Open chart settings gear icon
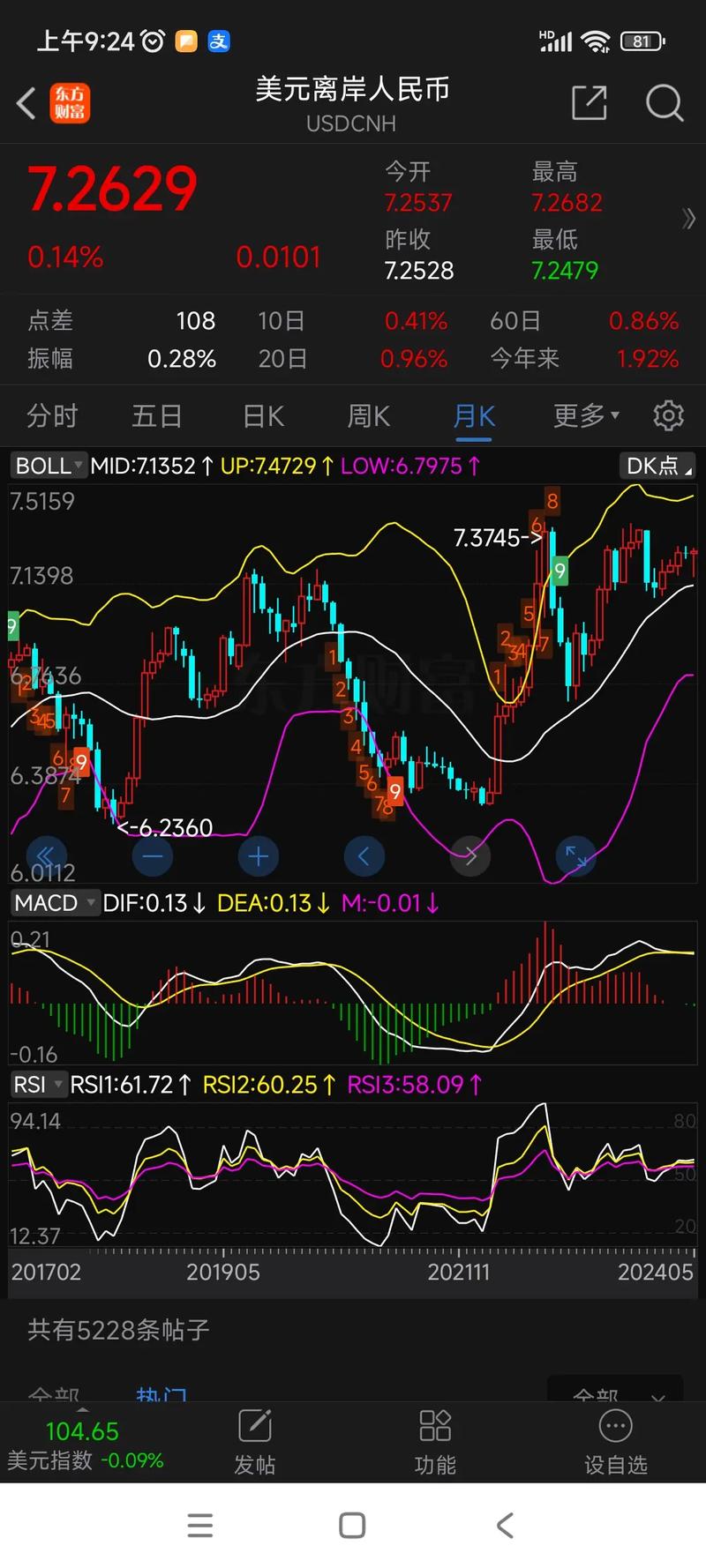The width and height of the screenshot is (706, 1568). click(x=668, y=415)
